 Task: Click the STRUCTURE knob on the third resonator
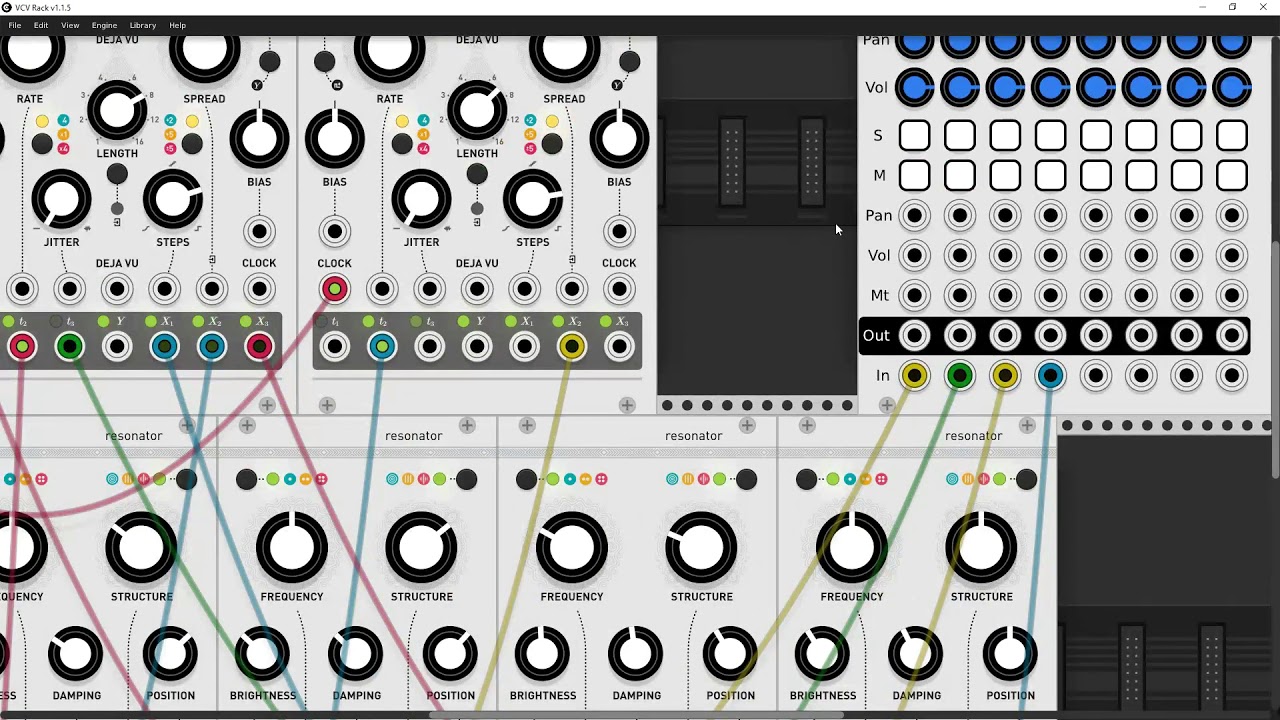click(701, 548)
